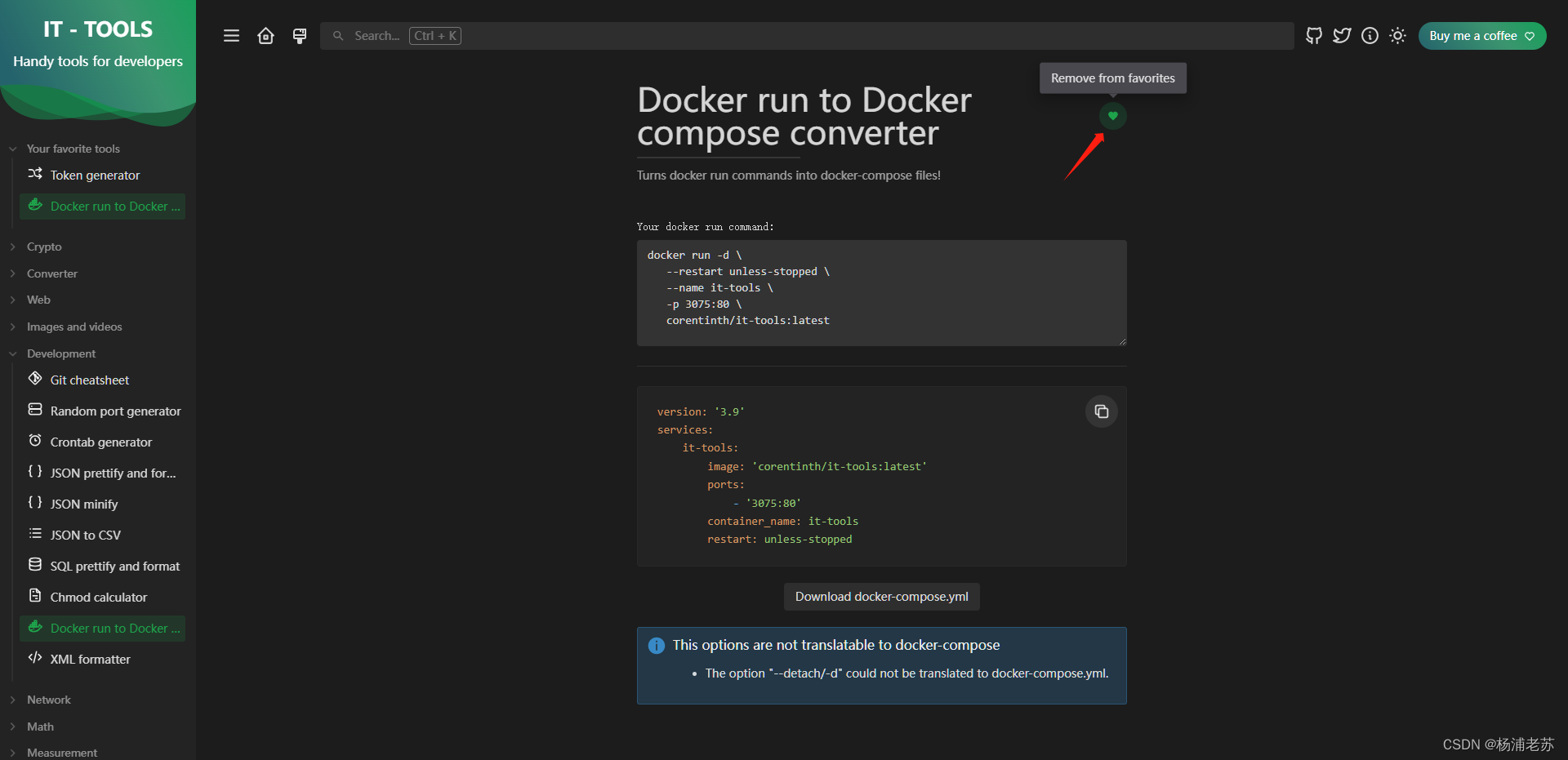Click 'Your docker run command:' label

(x=706, y=227)
